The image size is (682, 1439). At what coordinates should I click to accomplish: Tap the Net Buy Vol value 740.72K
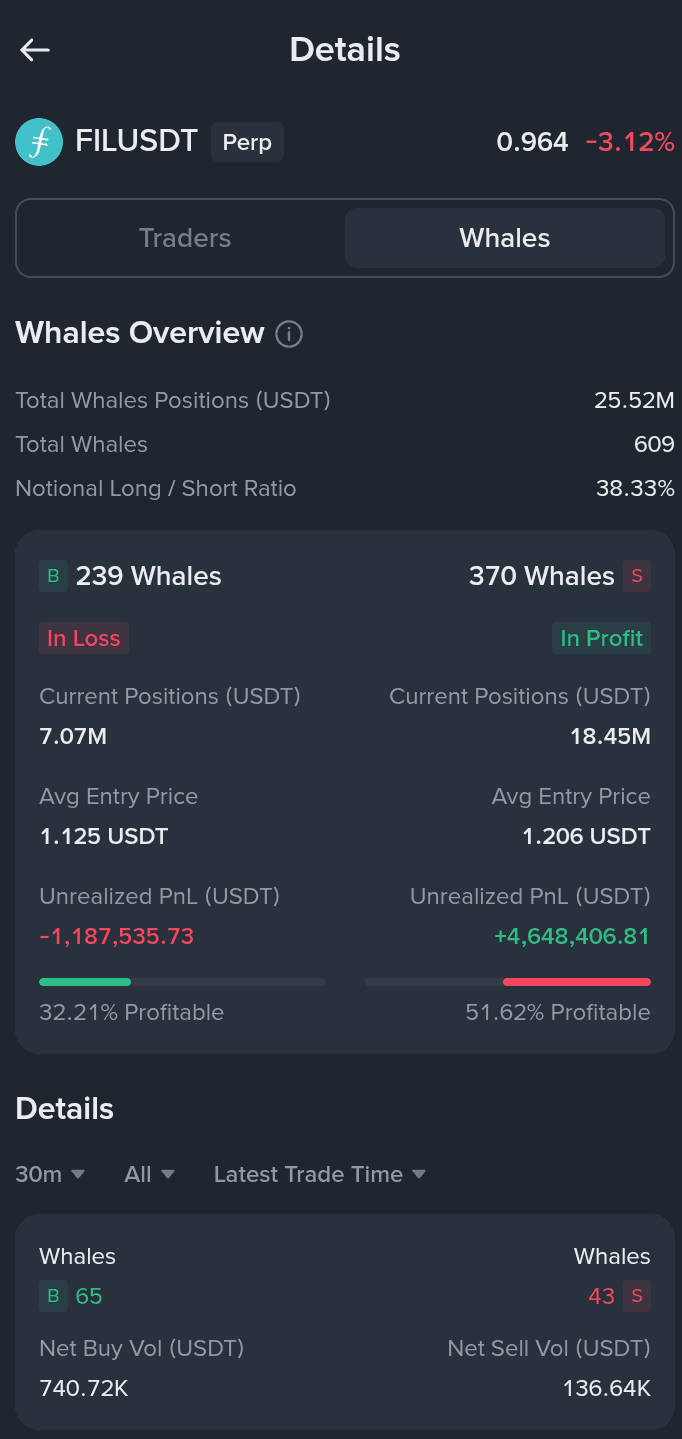(x=84, y=1388)
